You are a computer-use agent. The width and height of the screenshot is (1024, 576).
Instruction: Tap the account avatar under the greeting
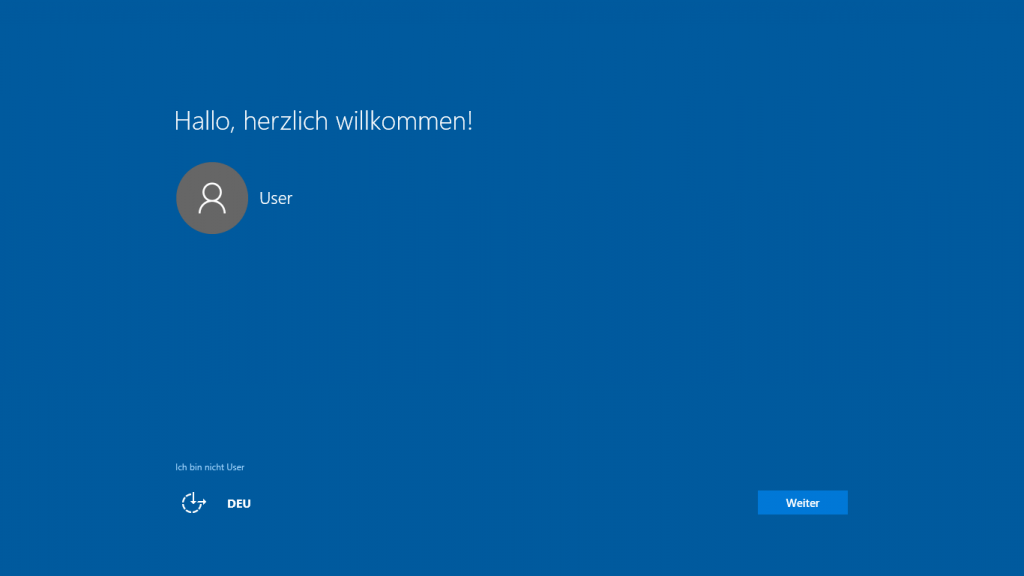pyautogui.click(x=212, y=198)
